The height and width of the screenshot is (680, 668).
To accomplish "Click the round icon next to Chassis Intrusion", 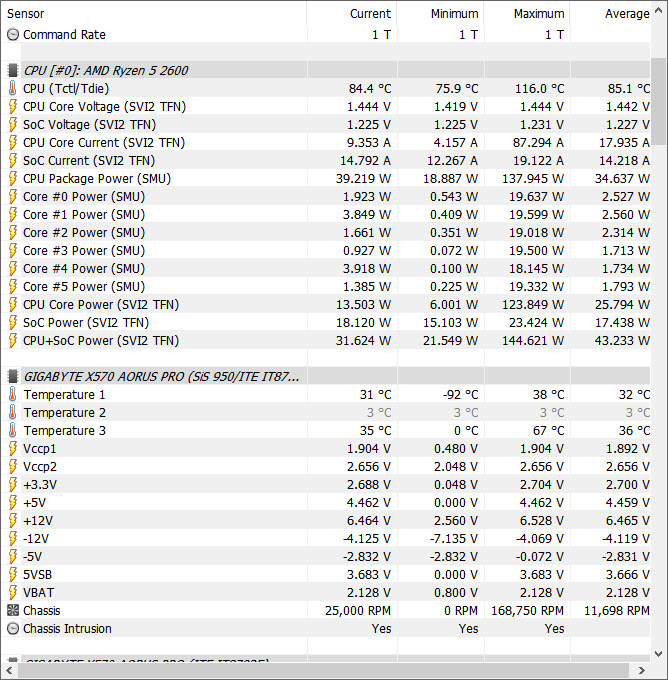I will point(12,629).
